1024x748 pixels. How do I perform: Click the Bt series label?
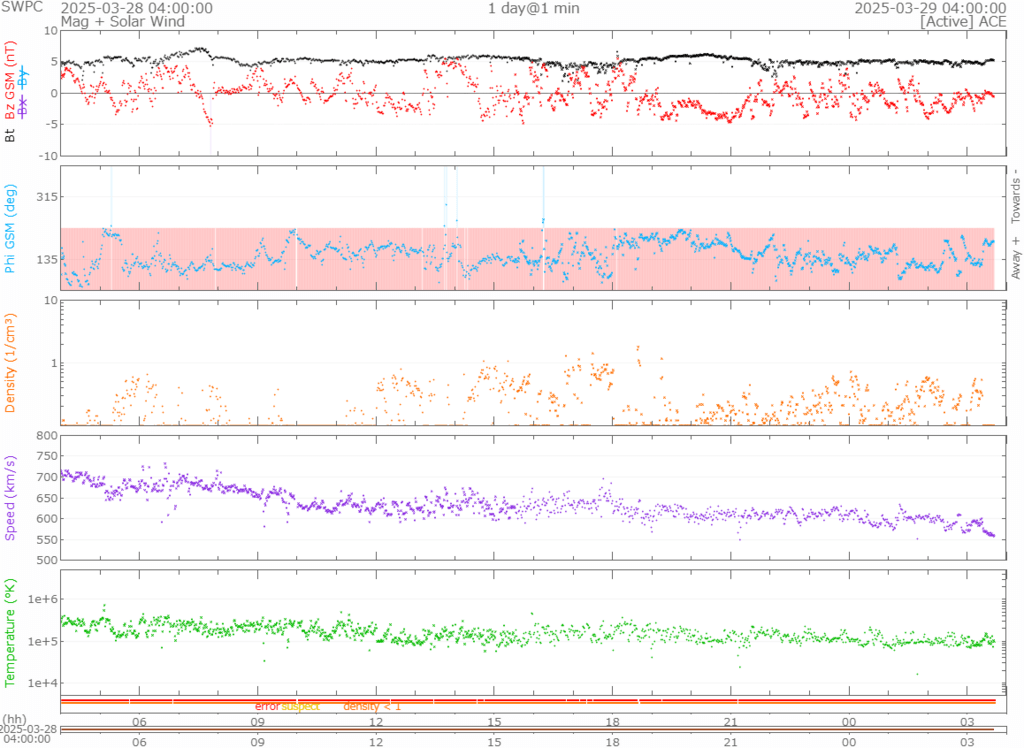click(11, 135)
